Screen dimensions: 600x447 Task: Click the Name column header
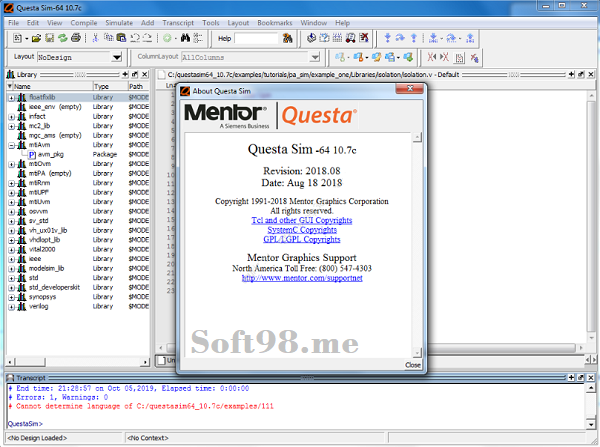pos(50,86)
